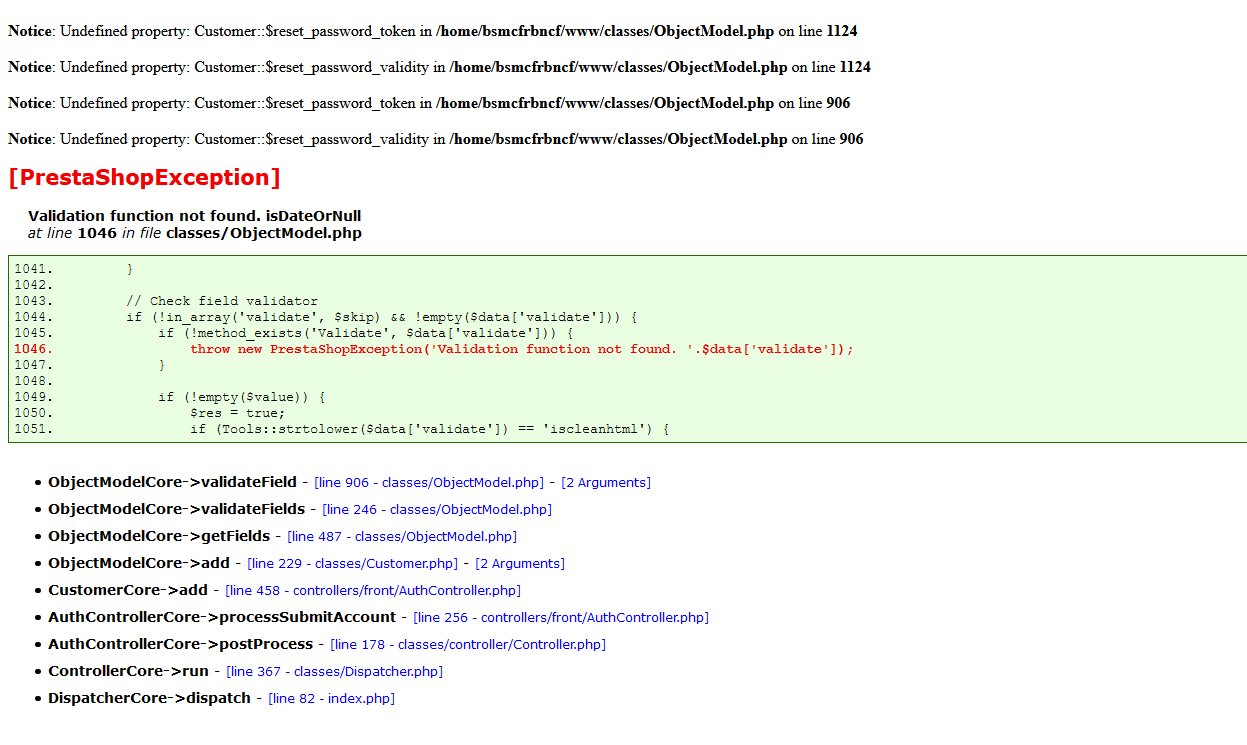Click code line 1049 !empty($value) condition
Image resolution: width=1247 pixels, height=745 pixels.
pyautogui.click(x=242, y=397)
